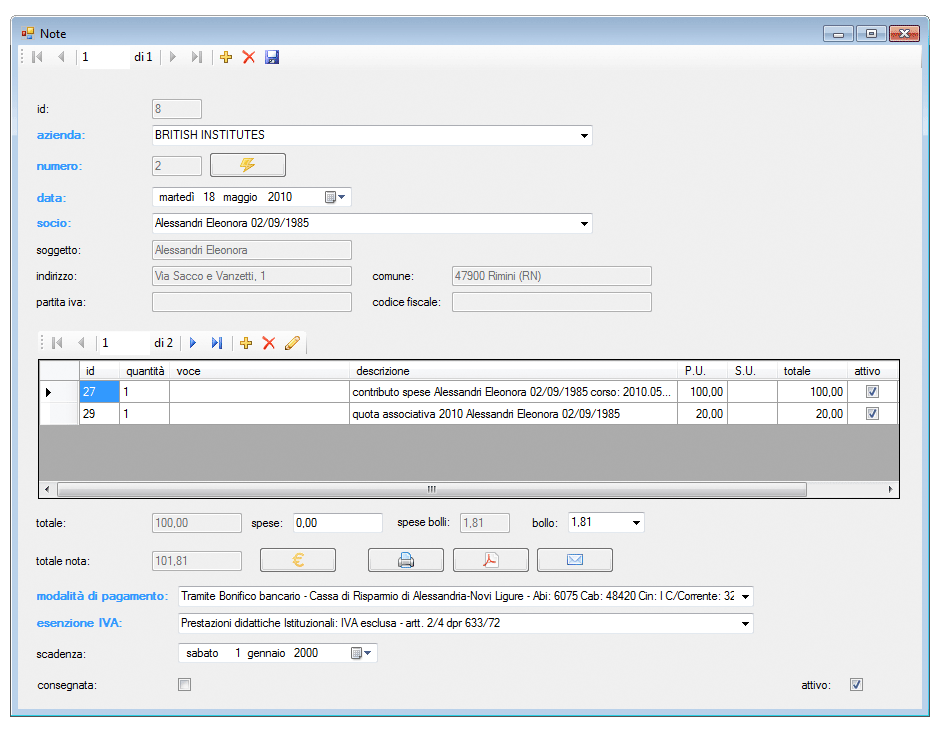Edit selected row with pencil icon
The image size is (940, 732).
293,343
